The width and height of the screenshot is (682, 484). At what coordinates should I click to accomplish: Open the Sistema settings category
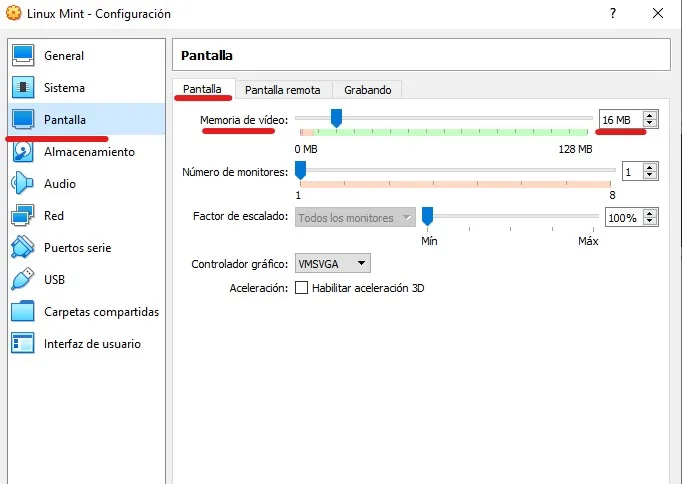tap(64, 87)
